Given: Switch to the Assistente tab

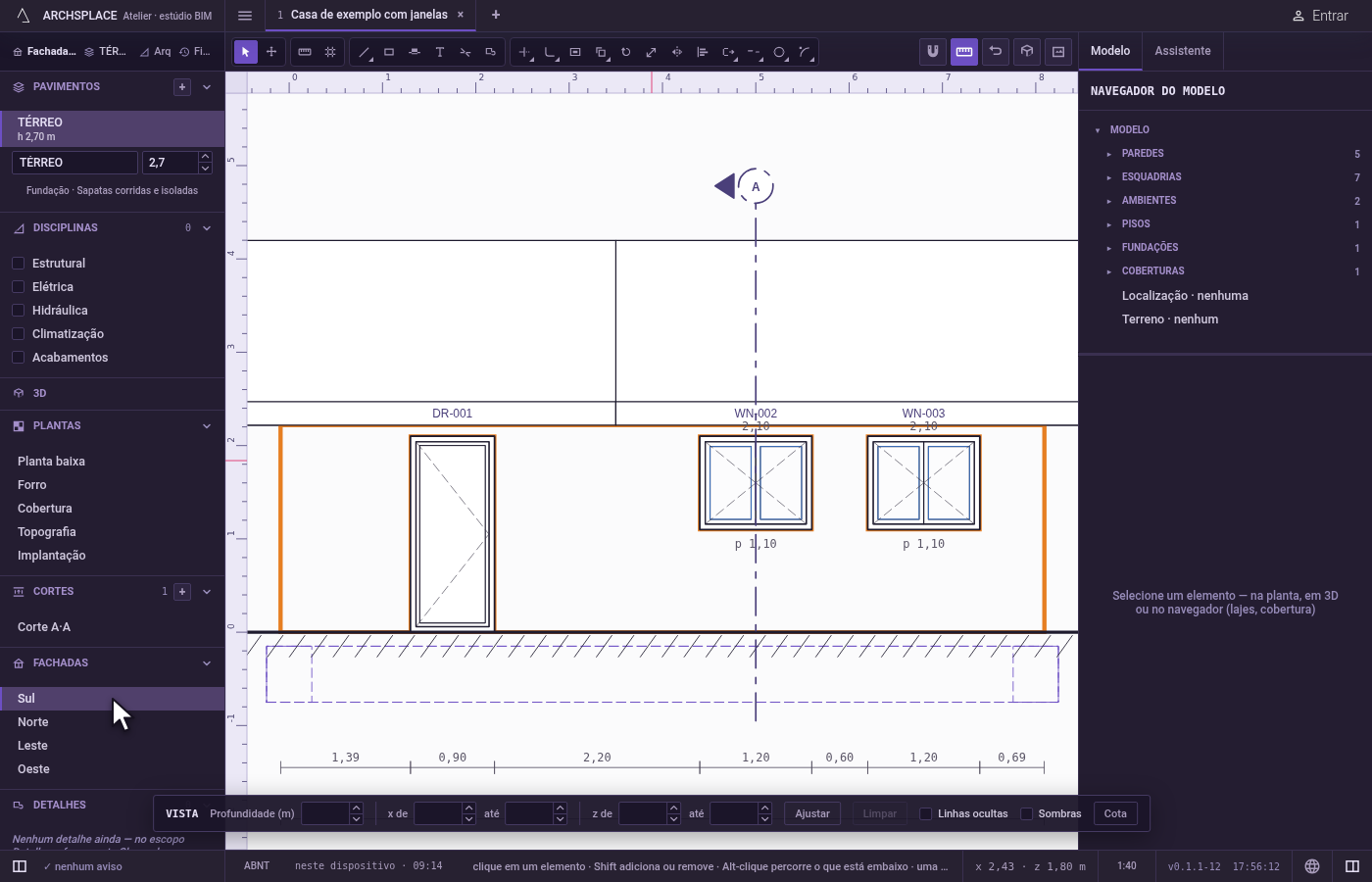Looking at the screenshot, I should click(1182, 51).
